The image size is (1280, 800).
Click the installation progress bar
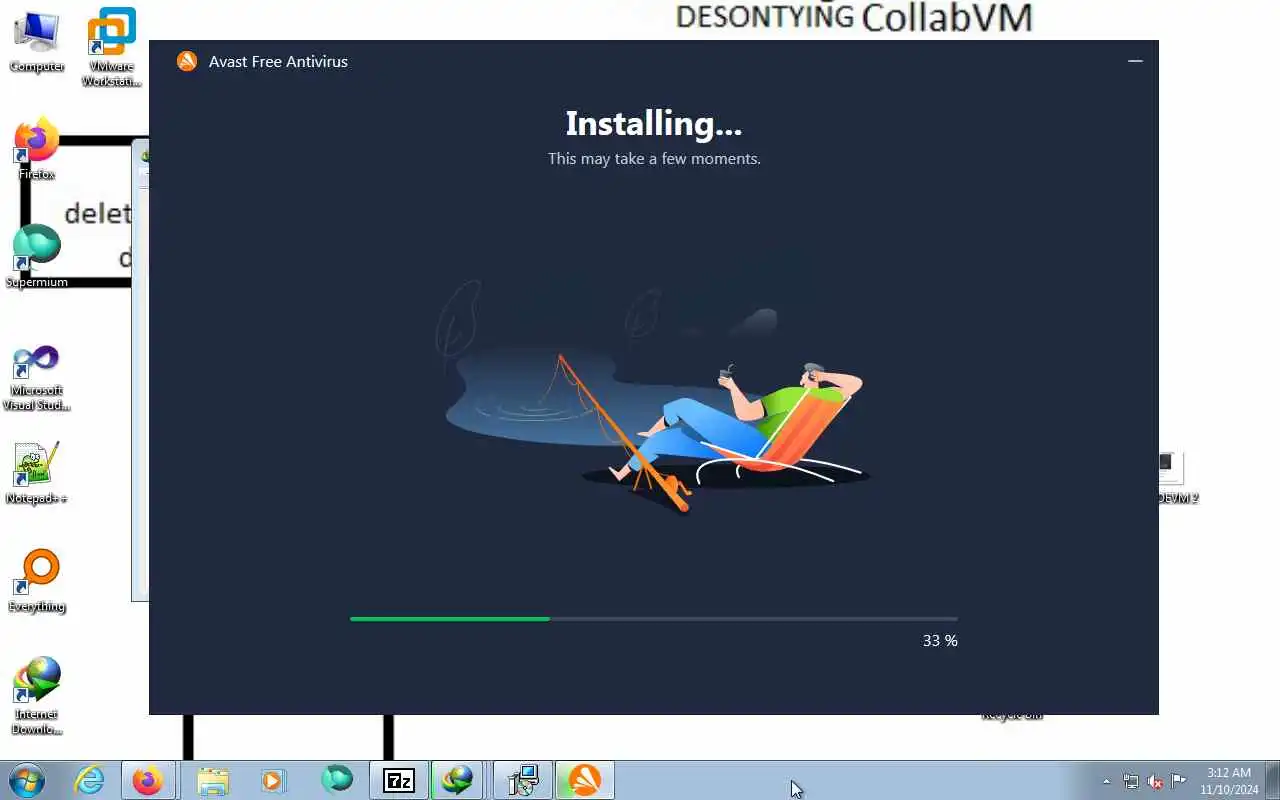coord(653,619)
